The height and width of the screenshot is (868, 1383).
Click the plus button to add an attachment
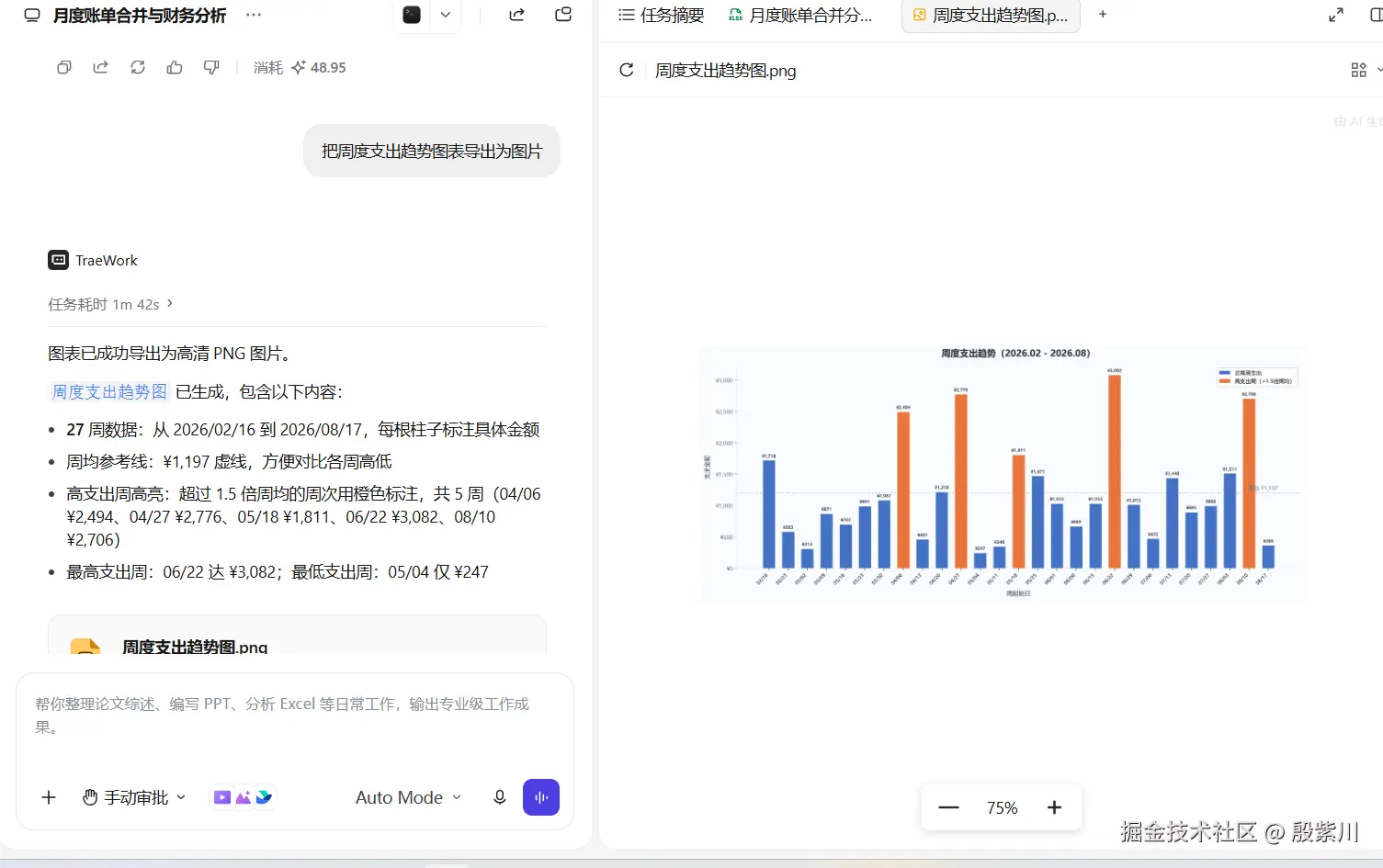[x=49, y=797]
